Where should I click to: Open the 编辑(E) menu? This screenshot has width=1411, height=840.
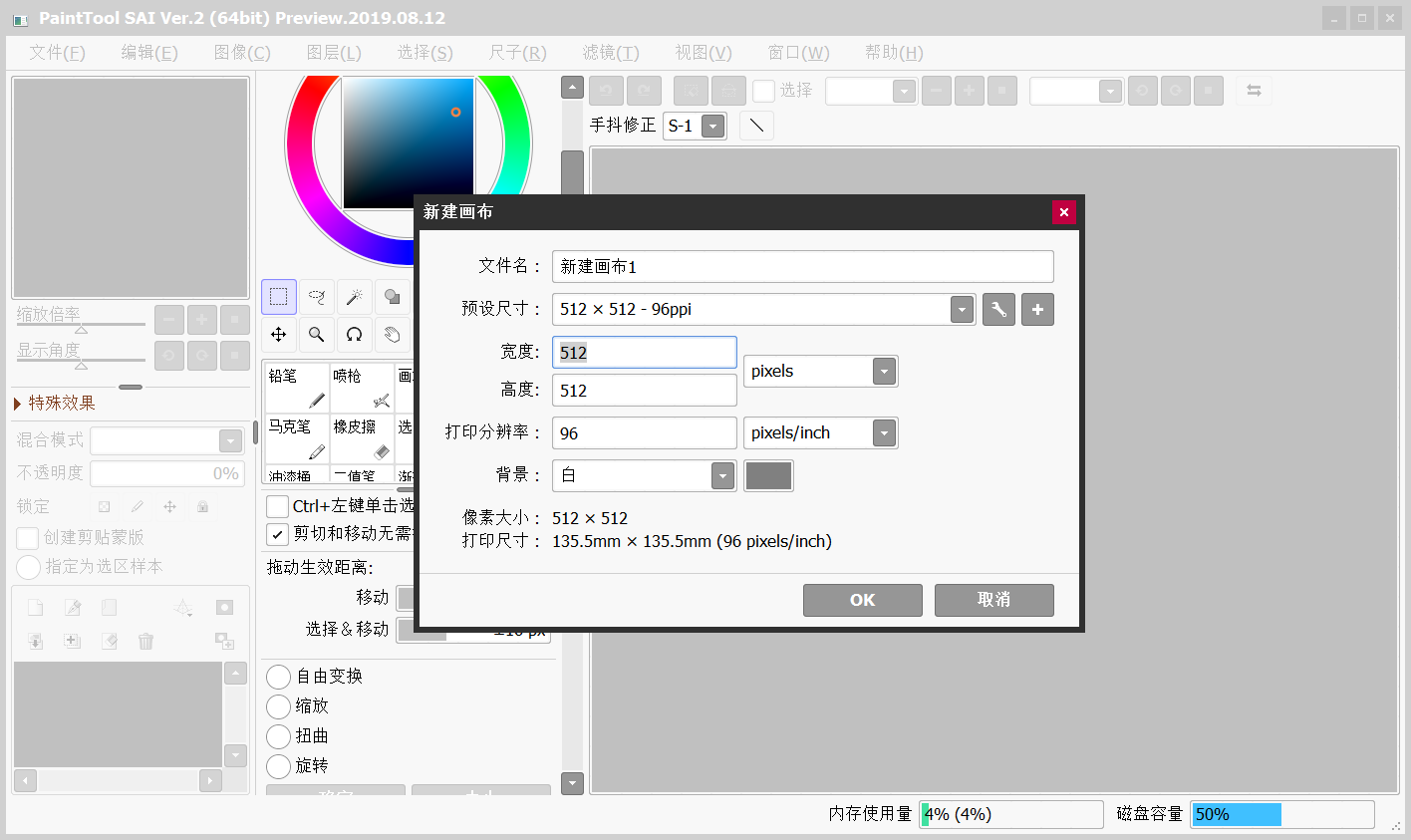(x=149, y=53)
